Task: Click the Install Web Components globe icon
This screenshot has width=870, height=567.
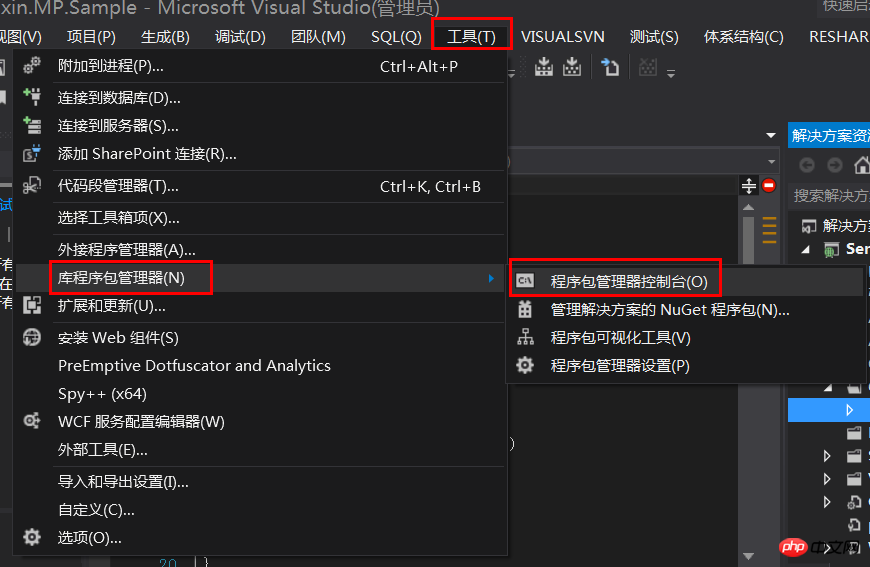Action: 32,337
